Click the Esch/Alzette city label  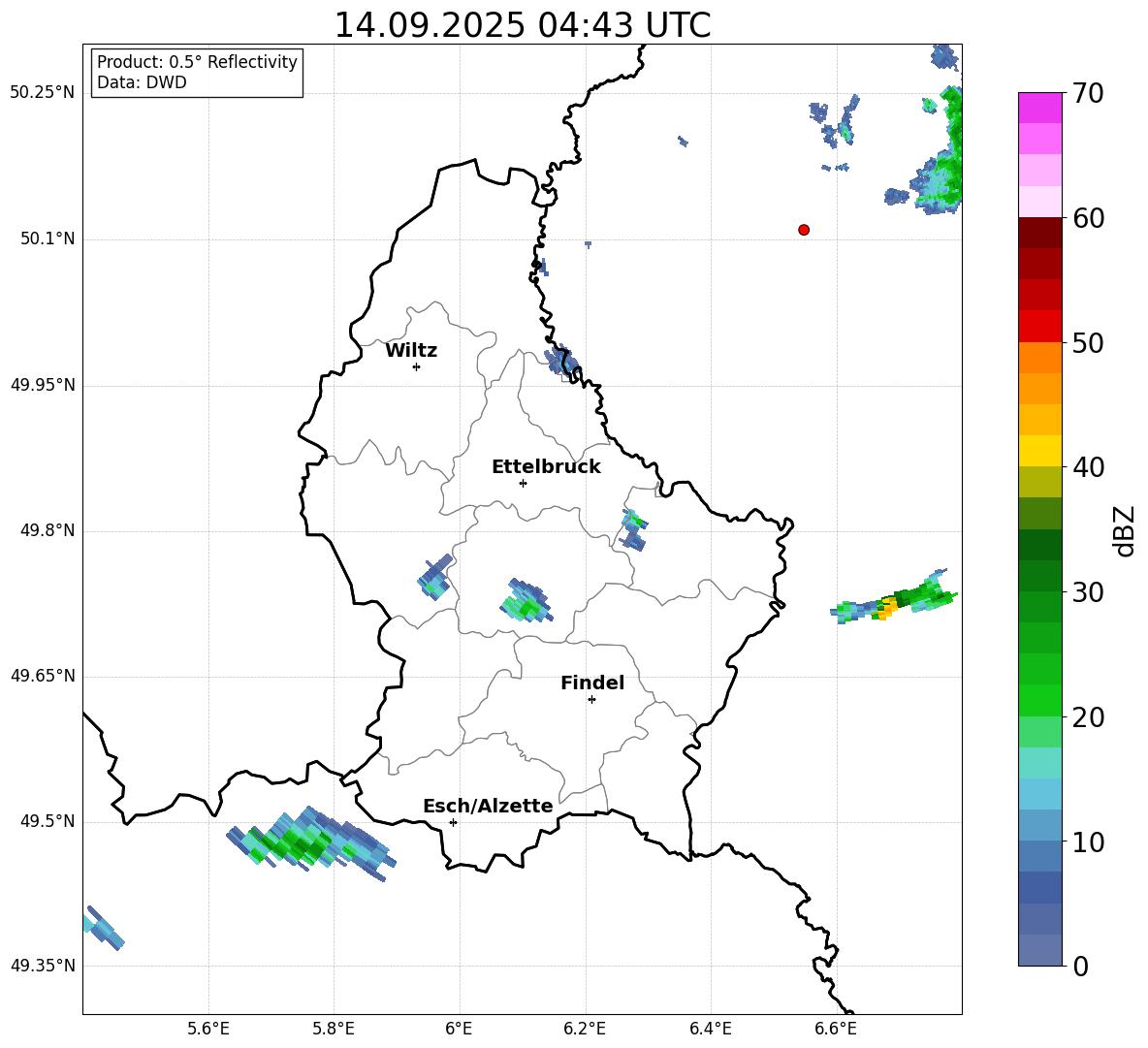488,806
